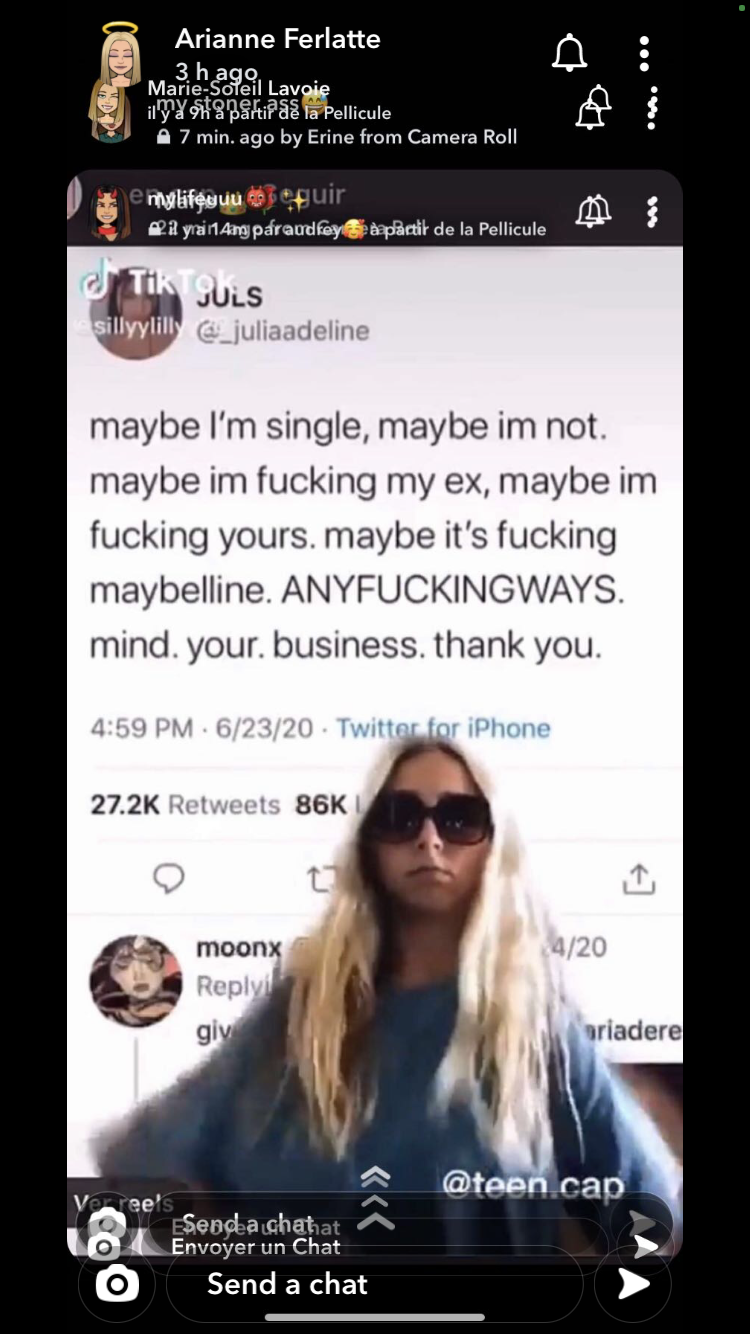Tap the white send arrow button at bottom

coord(632,1284)
